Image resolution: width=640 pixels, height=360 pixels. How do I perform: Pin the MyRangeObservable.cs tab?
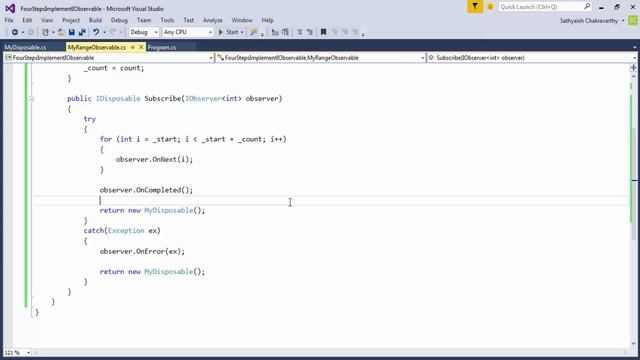point(133,47)
